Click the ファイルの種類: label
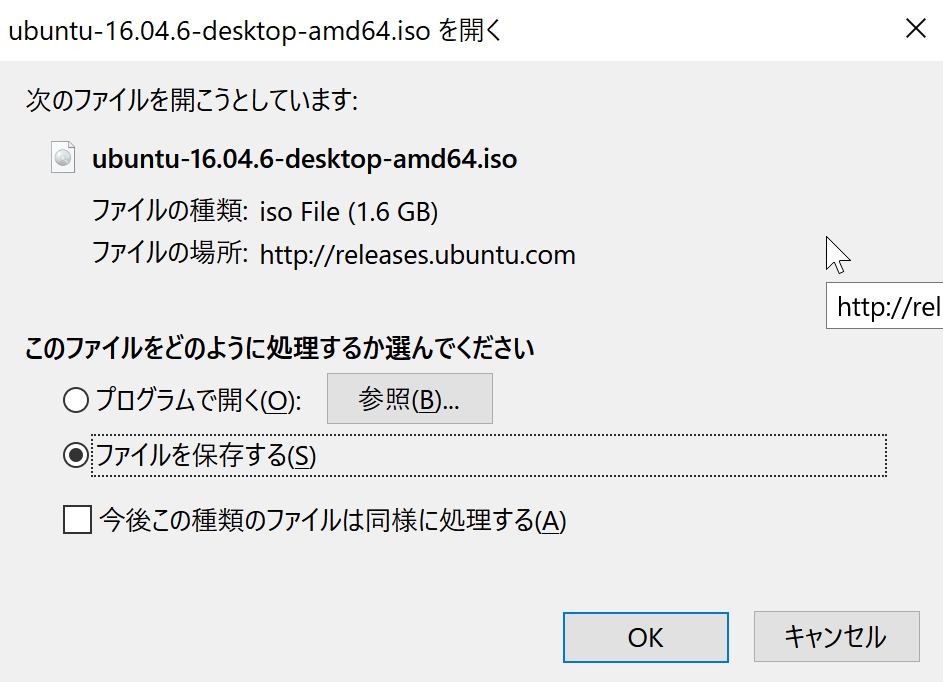943x682 pixels. click(x=170, y=211)
